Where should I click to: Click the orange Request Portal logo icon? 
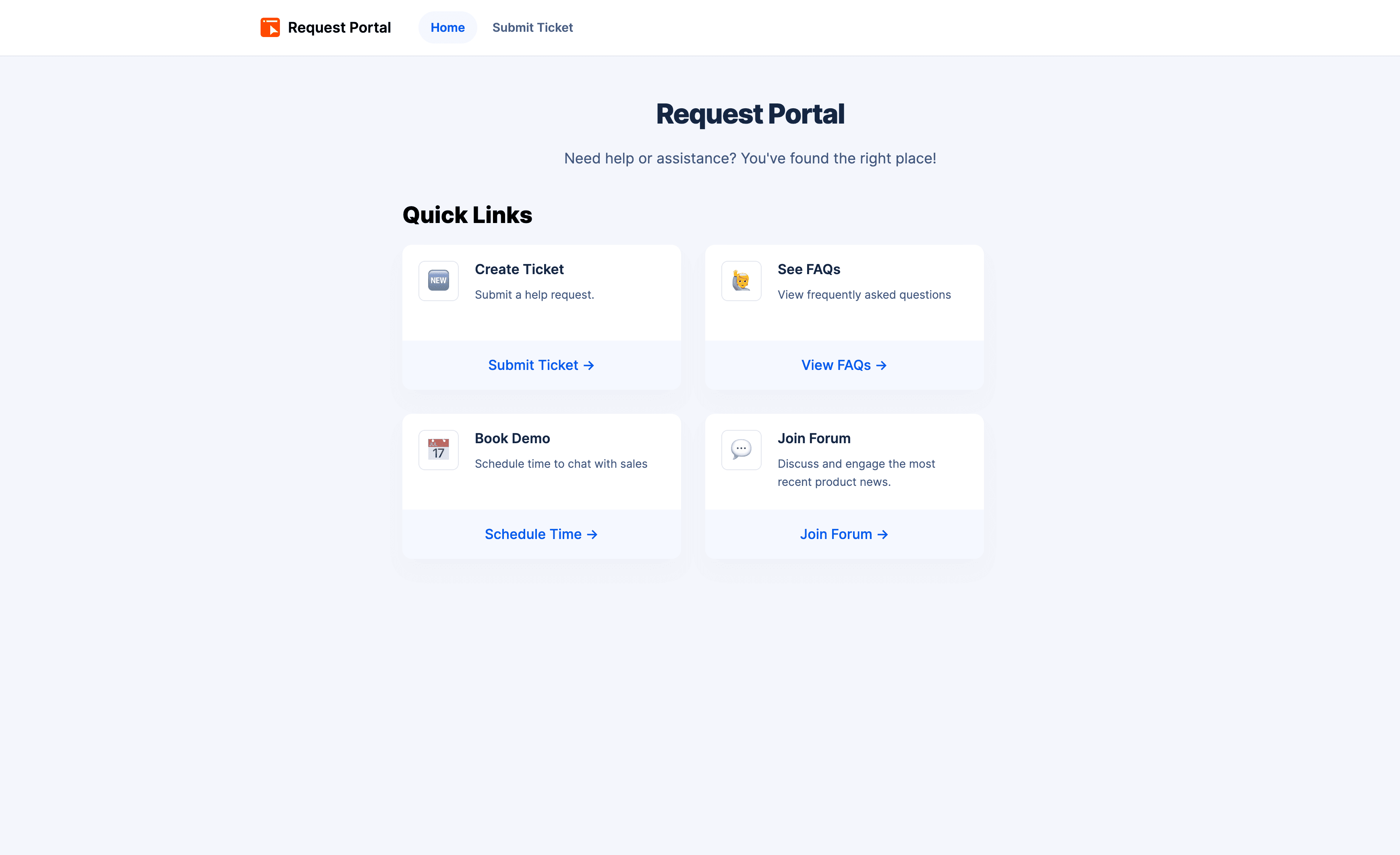pyautogui.click(x=270, y=27)
